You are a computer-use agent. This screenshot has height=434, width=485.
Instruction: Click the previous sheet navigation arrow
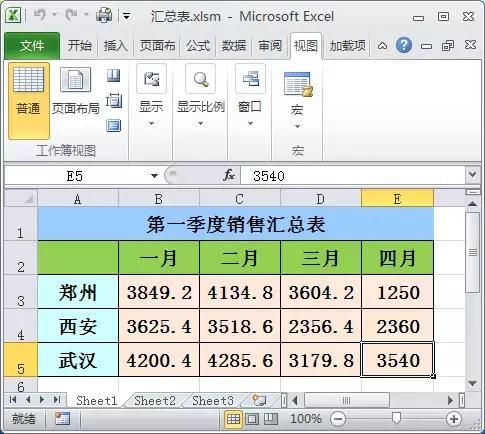click(28, 399)
